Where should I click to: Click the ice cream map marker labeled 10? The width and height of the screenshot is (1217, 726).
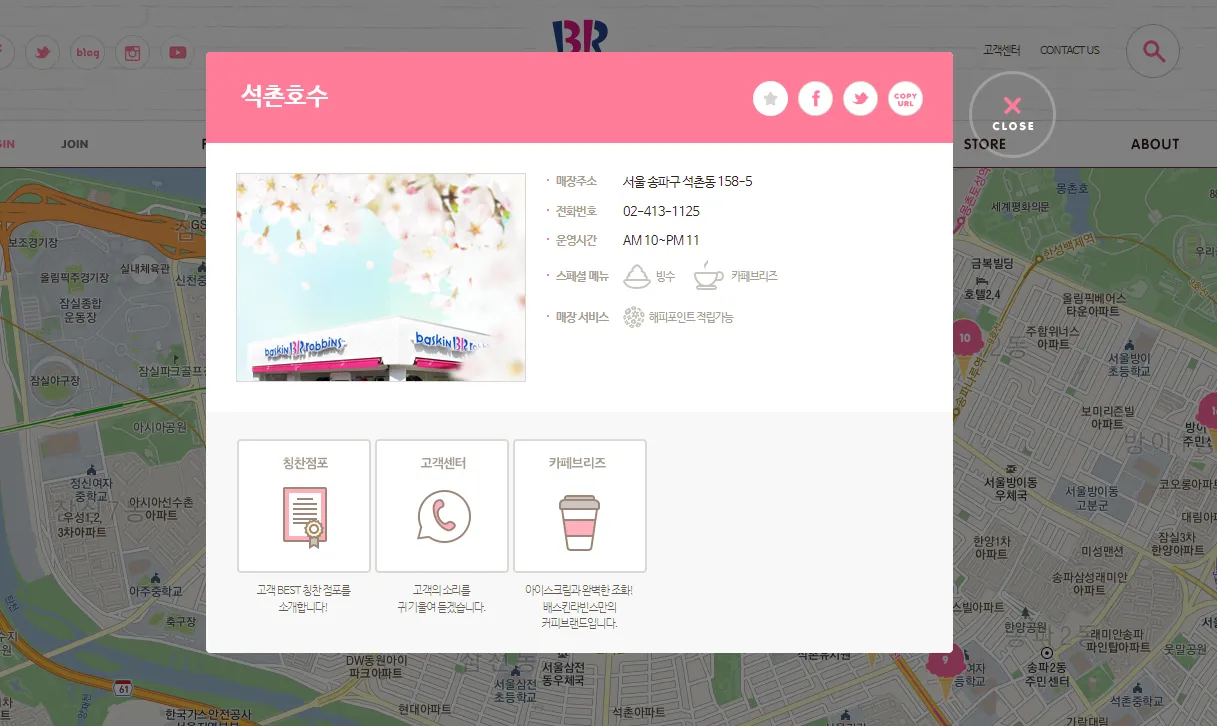pyautogui.click(x=965, y=340)
